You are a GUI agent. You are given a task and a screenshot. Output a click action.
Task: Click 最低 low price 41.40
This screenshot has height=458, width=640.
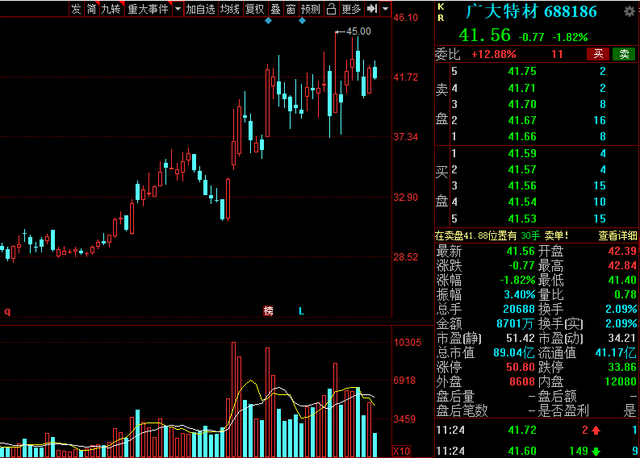pos(622,280)
